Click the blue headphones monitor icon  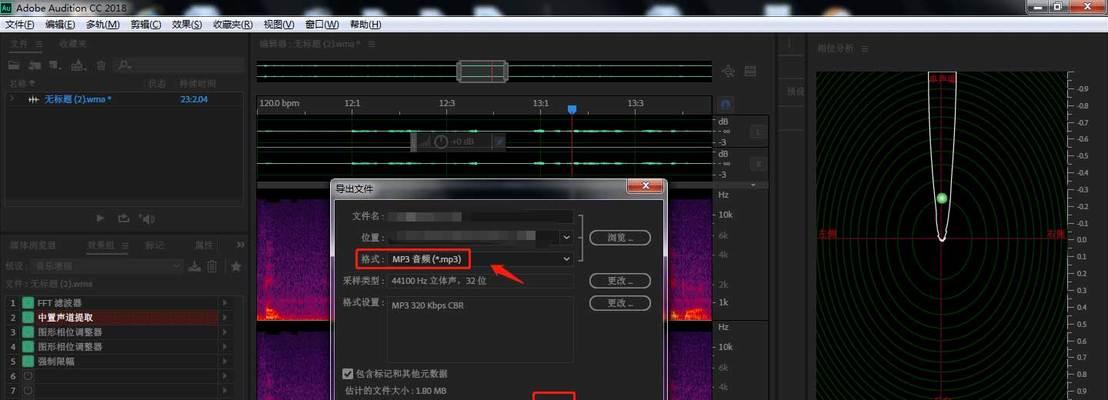click(x=726, y=105)
